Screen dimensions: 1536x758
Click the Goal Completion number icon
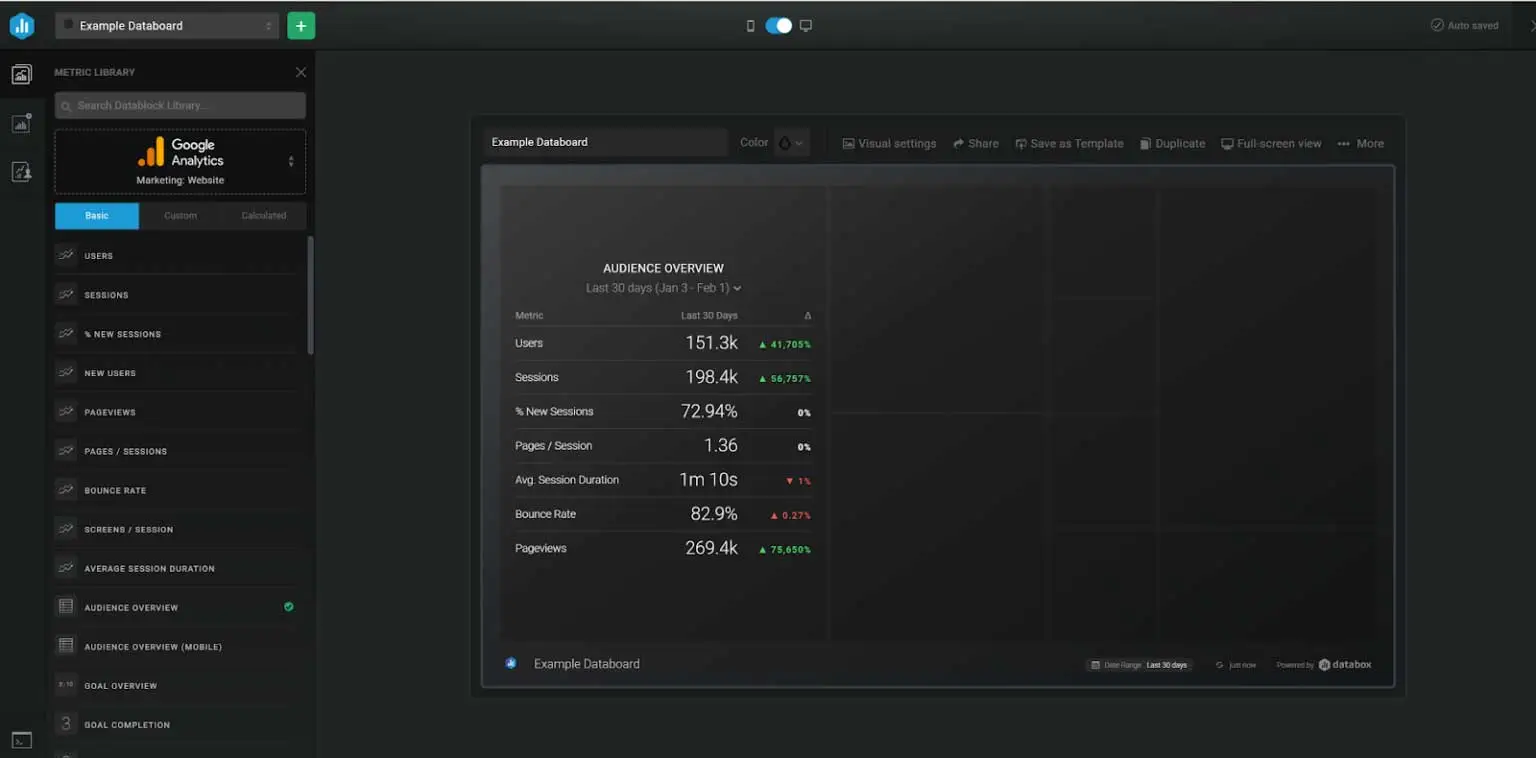click(x=66, y=724)
